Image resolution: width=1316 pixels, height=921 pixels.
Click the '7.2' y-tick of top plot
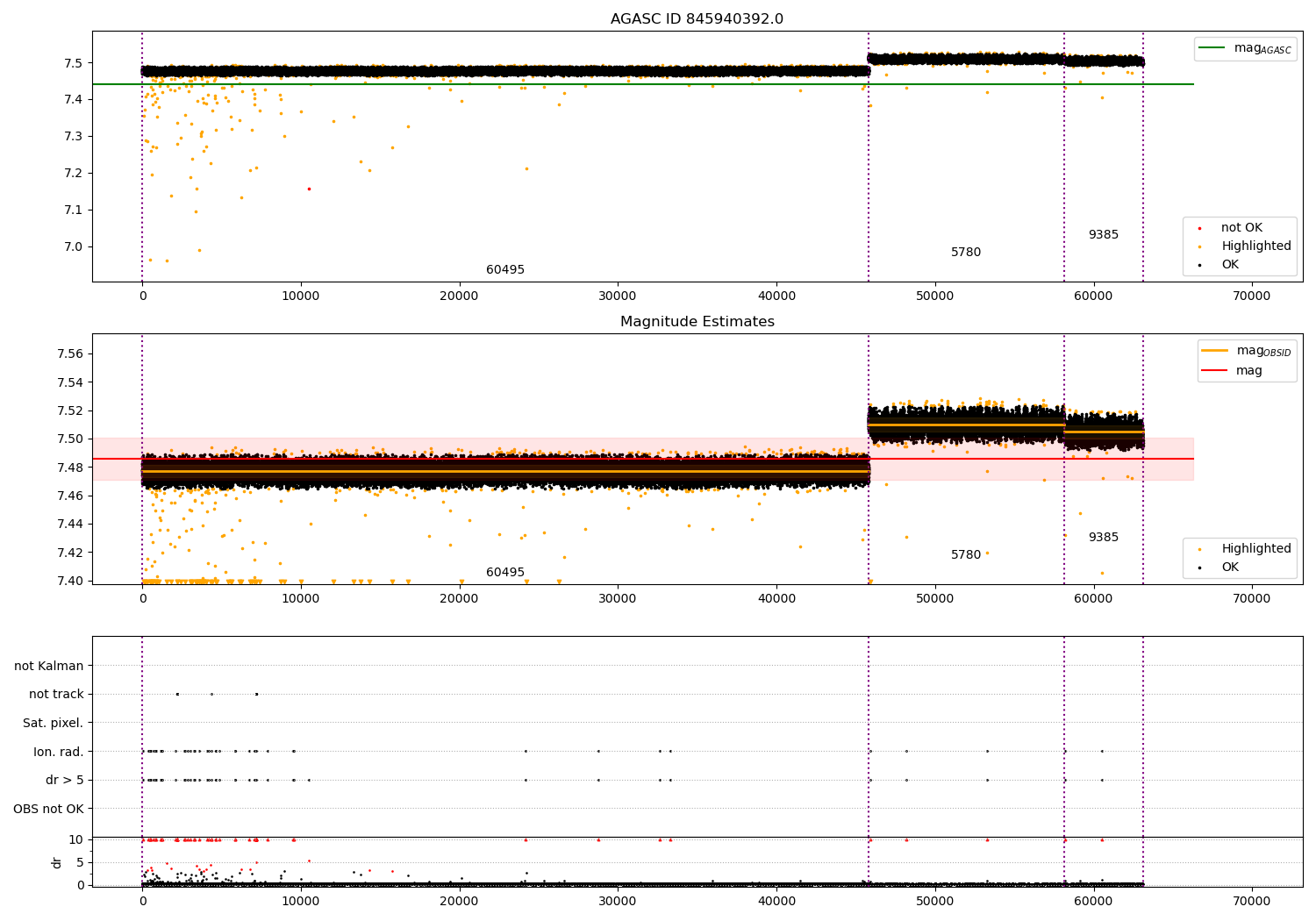[x=73, y=173]
